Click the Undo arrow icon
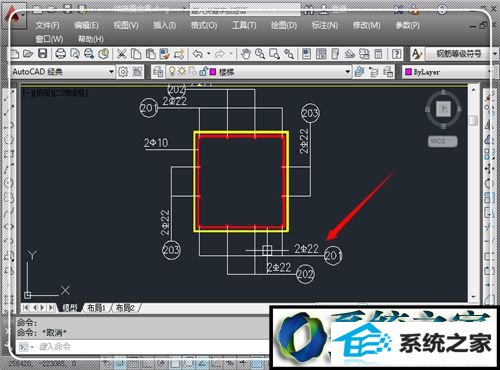 pyautogui.click(x=198, y=54)
